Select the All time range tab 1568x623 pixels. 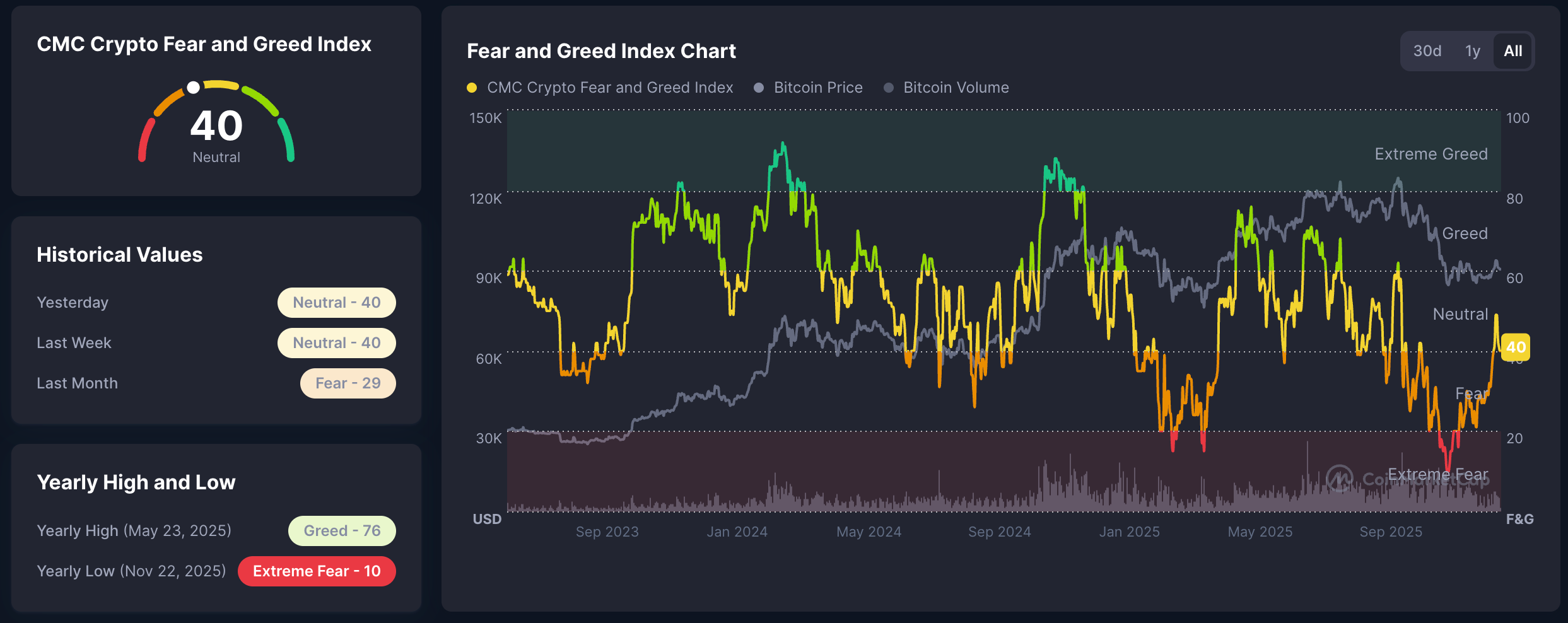coord(1512,51)
